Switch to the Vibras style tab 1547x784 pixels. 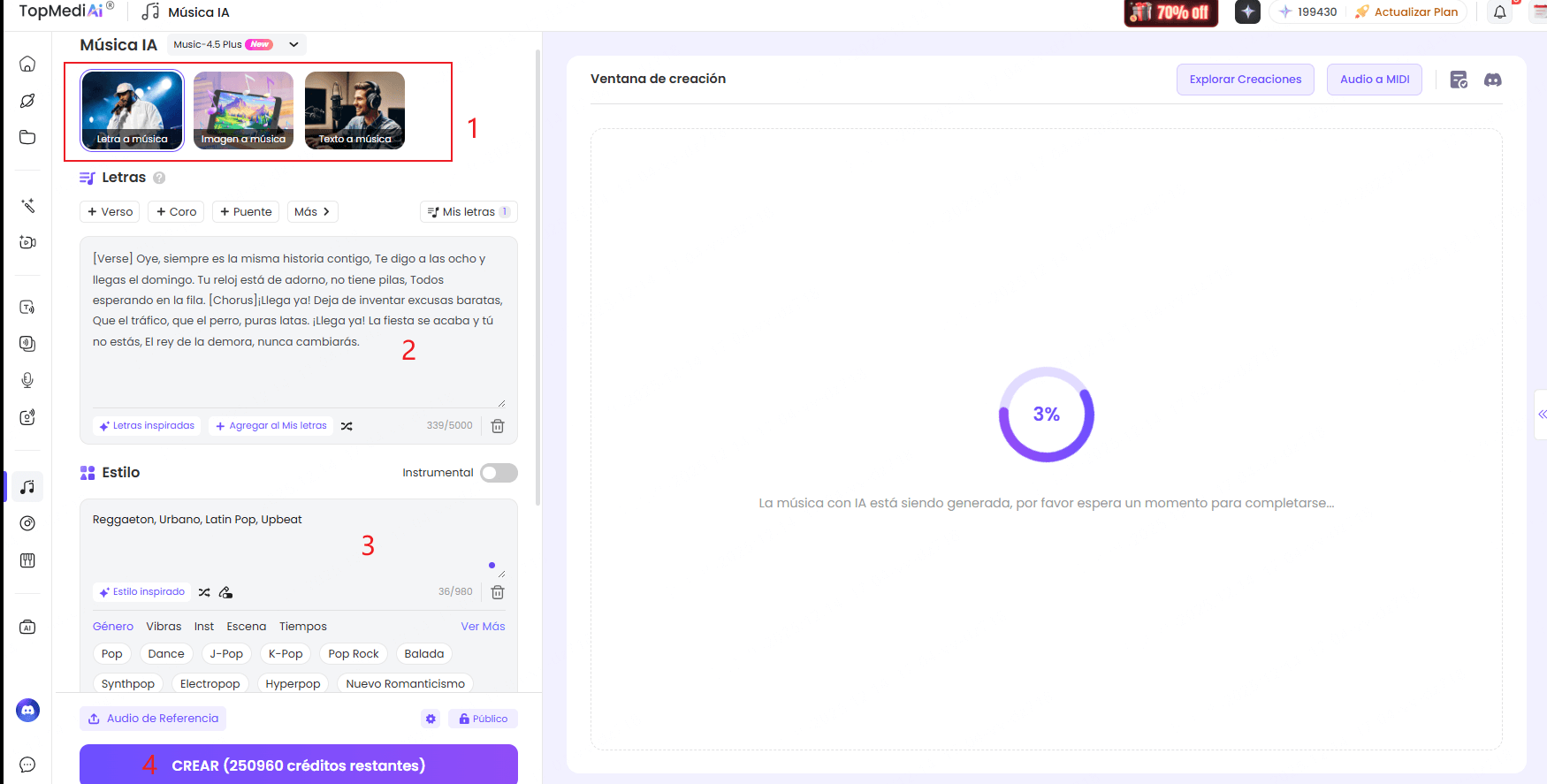pos(164,627)
